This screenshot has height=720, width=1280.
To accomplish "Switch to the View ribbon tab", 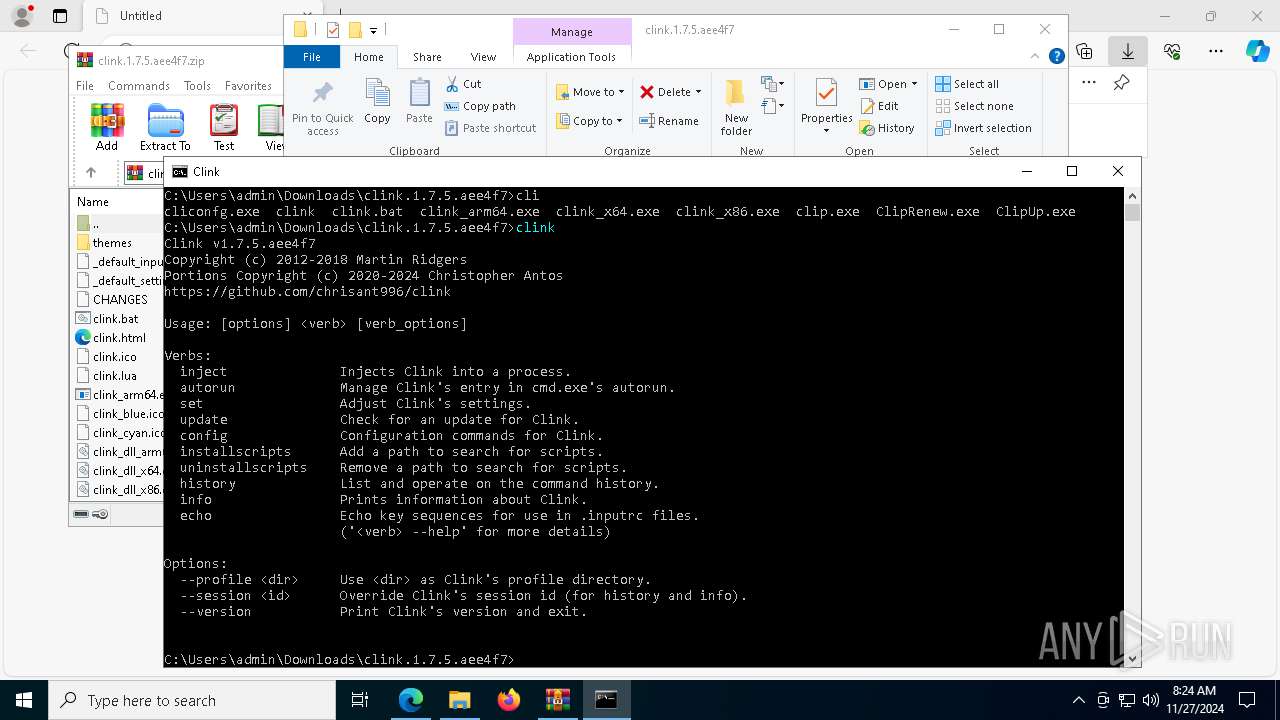I will coord(483,57).
